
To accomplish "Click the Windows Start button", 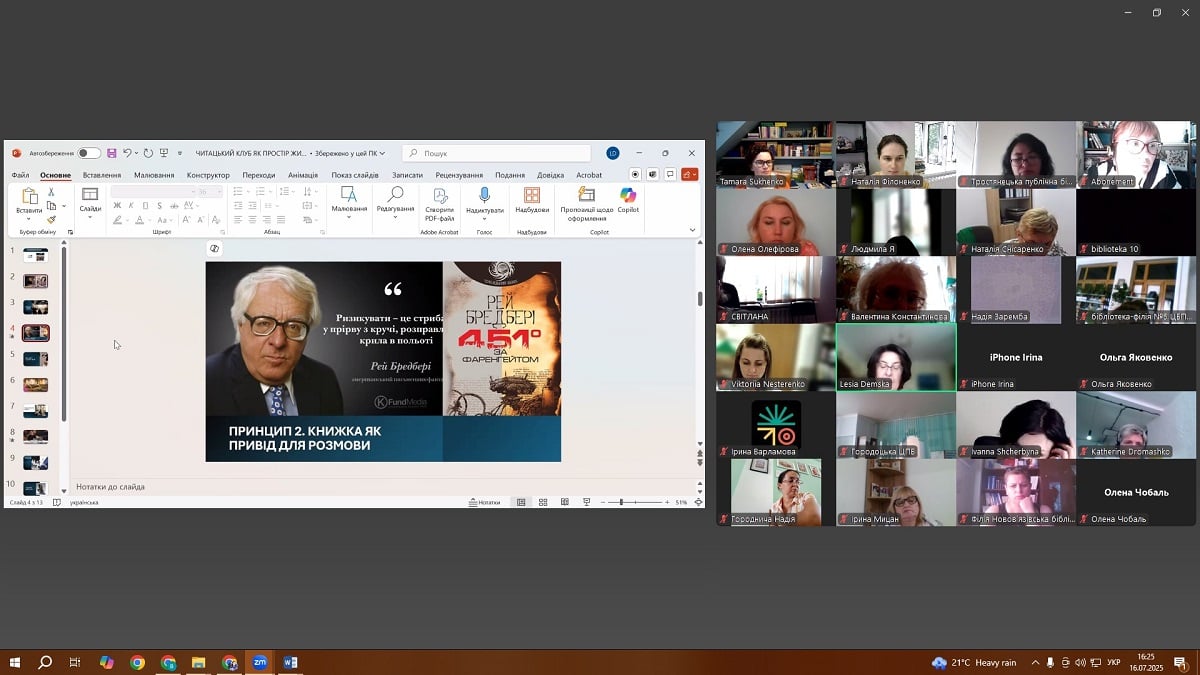I will coord(15,662).
